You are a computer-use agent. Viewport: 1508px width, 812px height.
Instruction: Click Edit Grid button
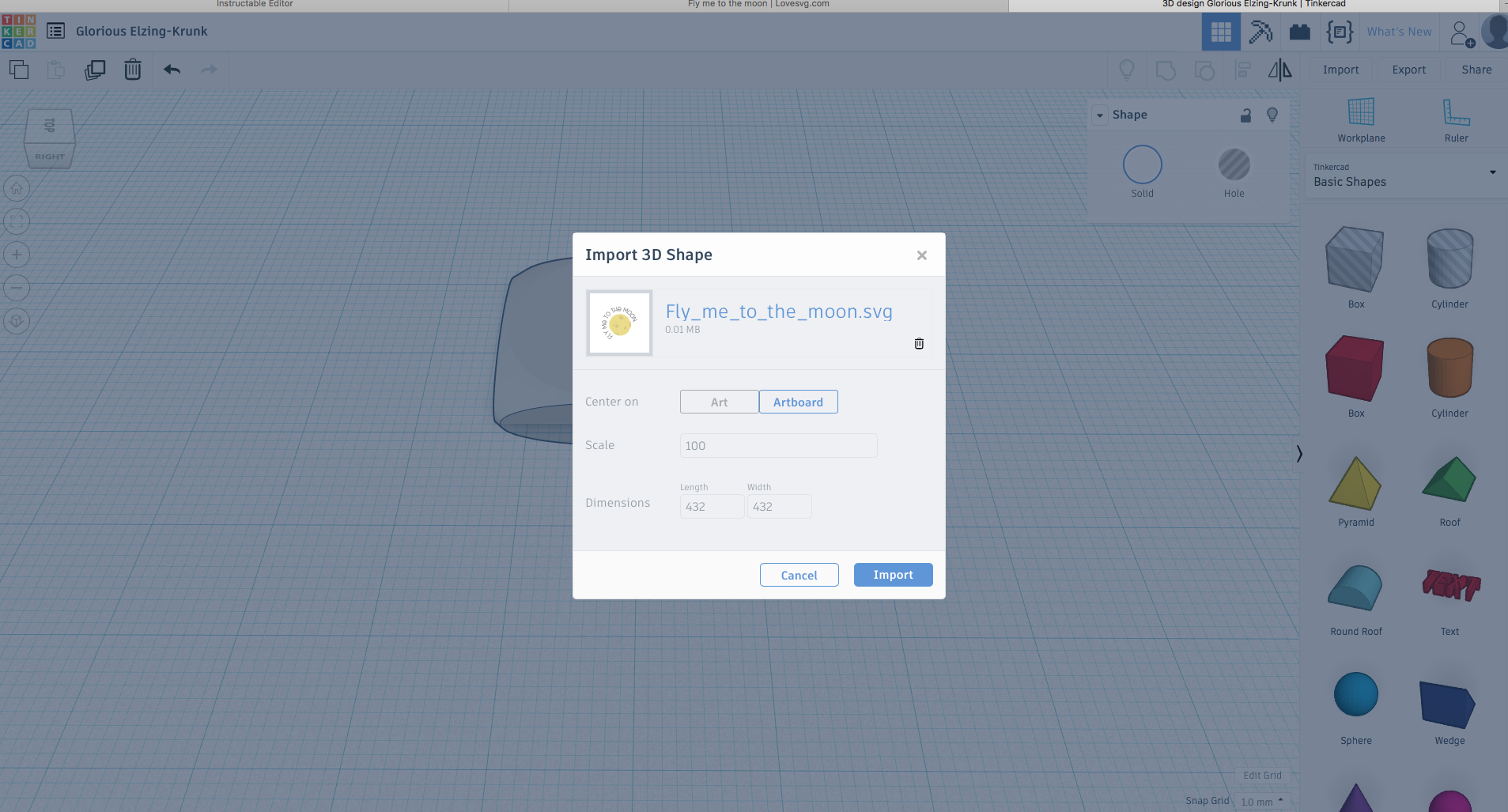(1262, 775)
